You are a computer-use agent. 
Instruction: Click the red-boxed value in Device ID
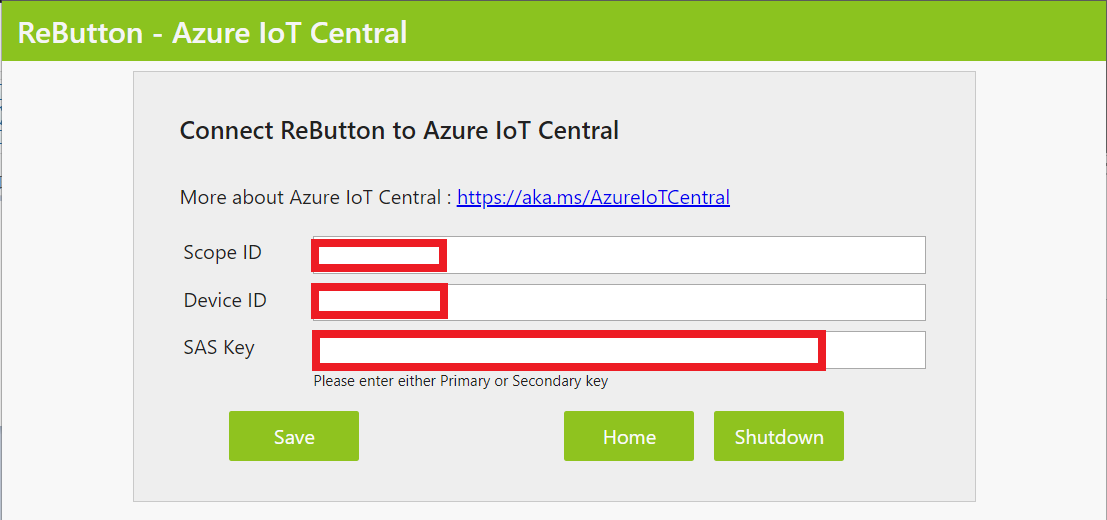(x=379, y=300)
